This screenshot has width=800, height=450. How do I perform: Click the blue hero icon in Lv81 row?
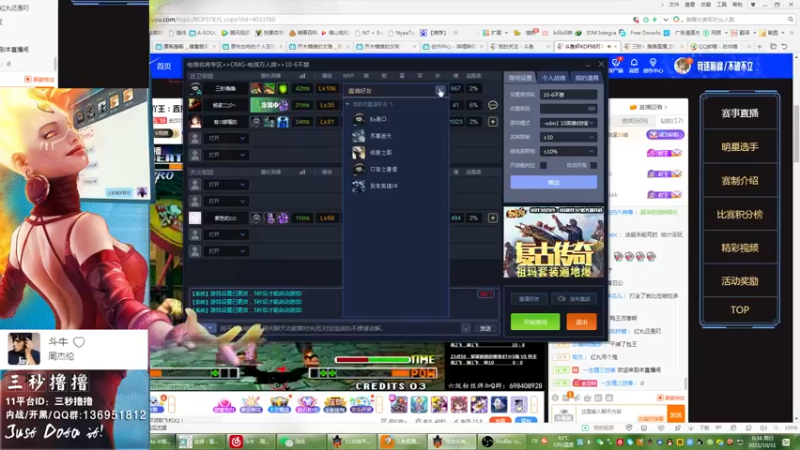point(283,121)
